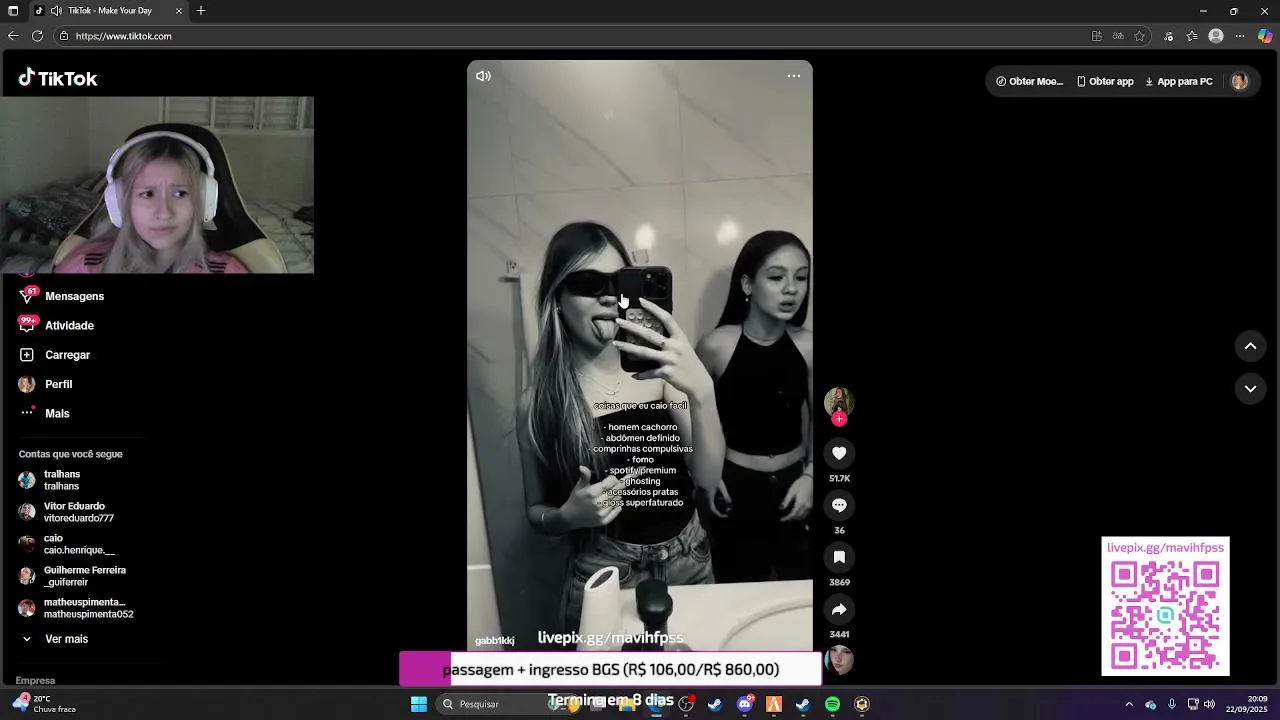The height and width of the screenshot is (720, 1280).
Task: Reload the page with the refresh icon
Action: tap(37, 36)
